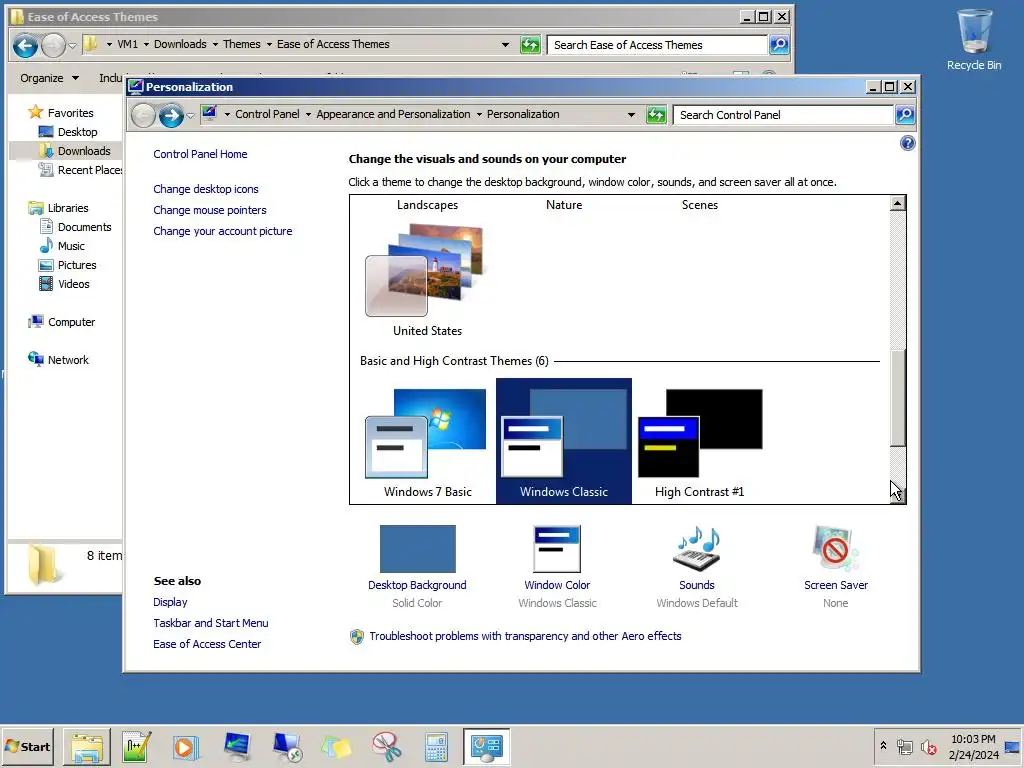1024x768 pixels.
Task: Select Recent Places in Explorer sidebar
Action: pos(80,170)
